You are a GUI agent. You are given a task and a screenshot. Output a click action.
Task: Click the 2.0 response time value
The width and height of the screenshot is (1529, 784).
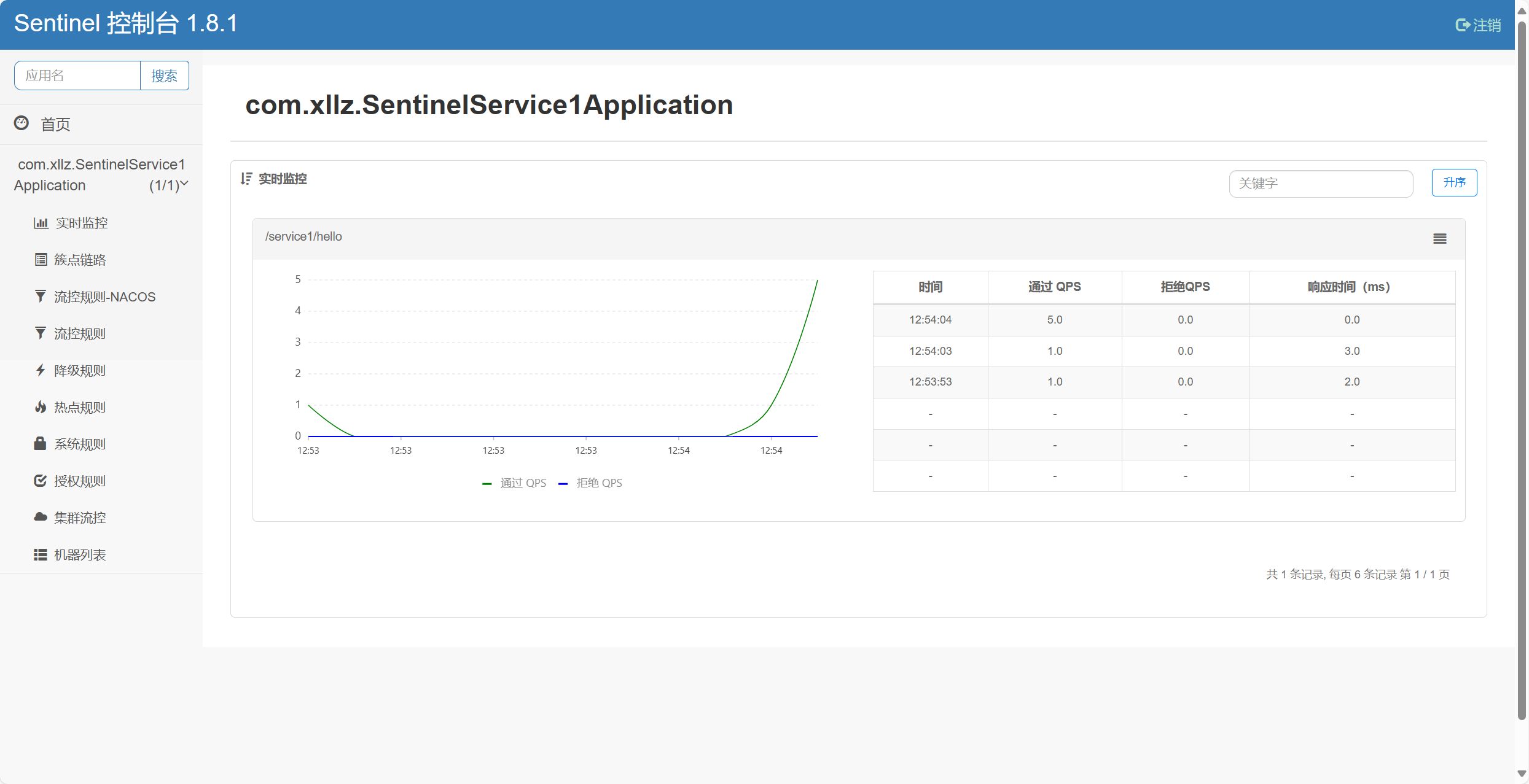[x=1352, y=382]
